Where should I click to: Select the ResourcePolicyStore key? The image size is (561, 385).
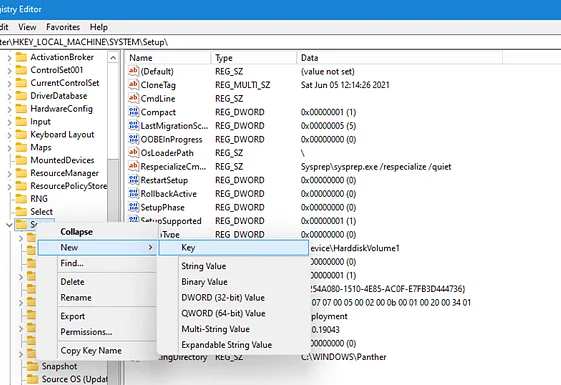(68, 186)
